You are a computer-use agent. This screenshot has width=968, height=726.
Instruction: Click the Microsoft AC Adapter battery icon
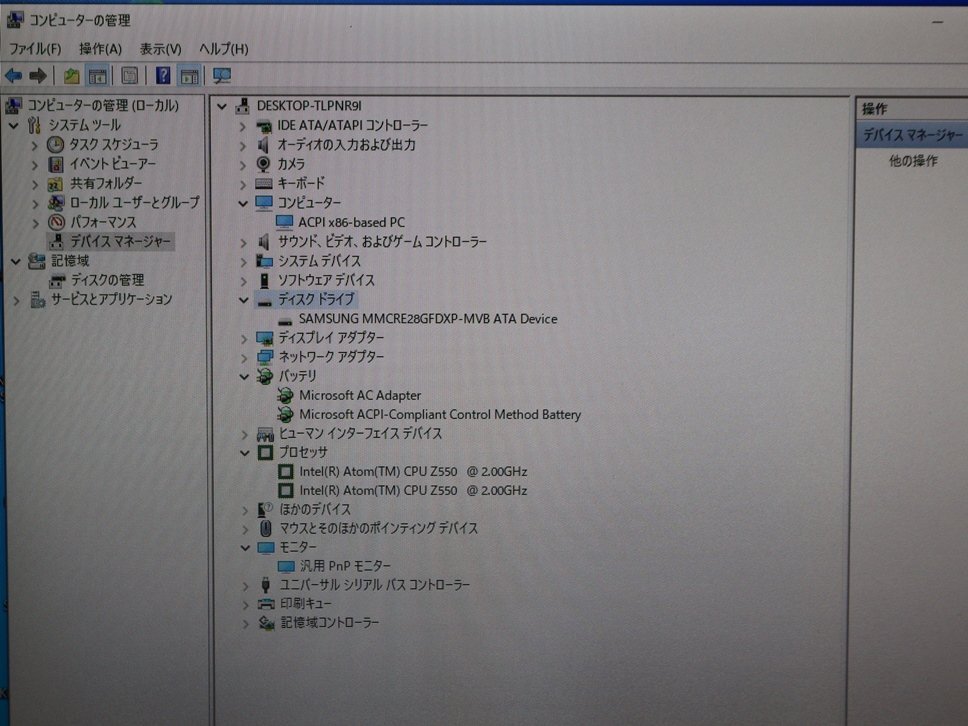click(285, 395)
